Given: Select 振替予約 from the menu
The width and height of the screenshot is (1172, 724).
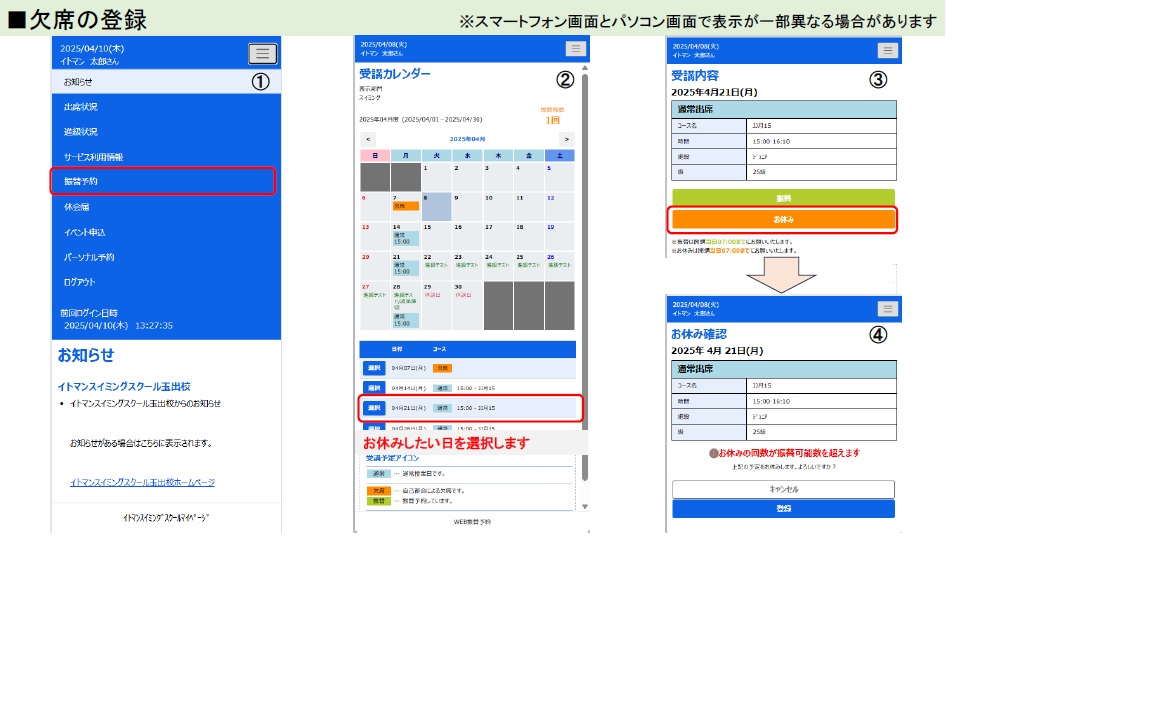Looking at the screenshot, I should click(x=163, y=181).
